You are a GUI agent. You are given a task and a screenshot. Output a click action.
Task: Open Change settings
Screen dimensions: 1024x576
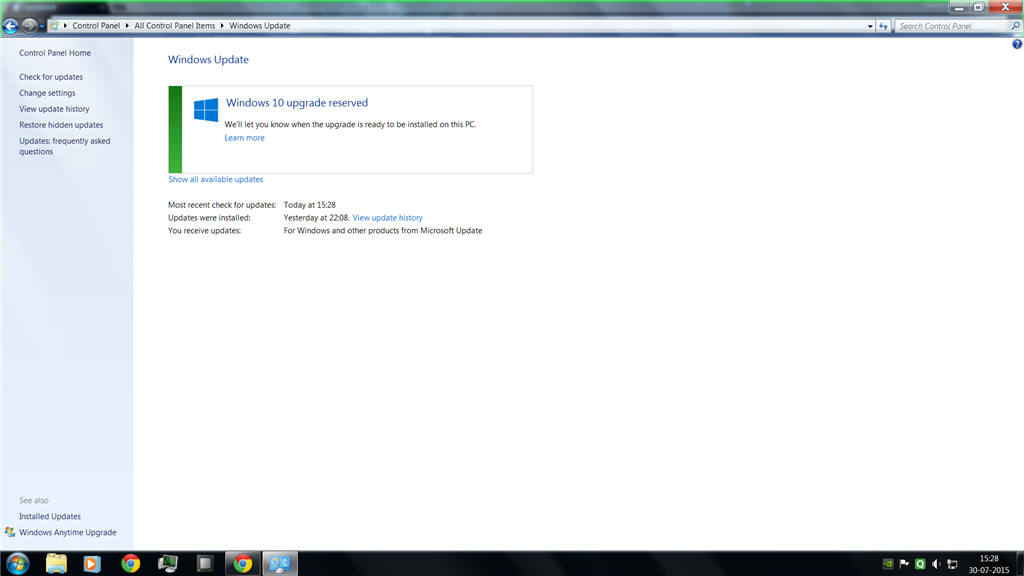(47, 93)
